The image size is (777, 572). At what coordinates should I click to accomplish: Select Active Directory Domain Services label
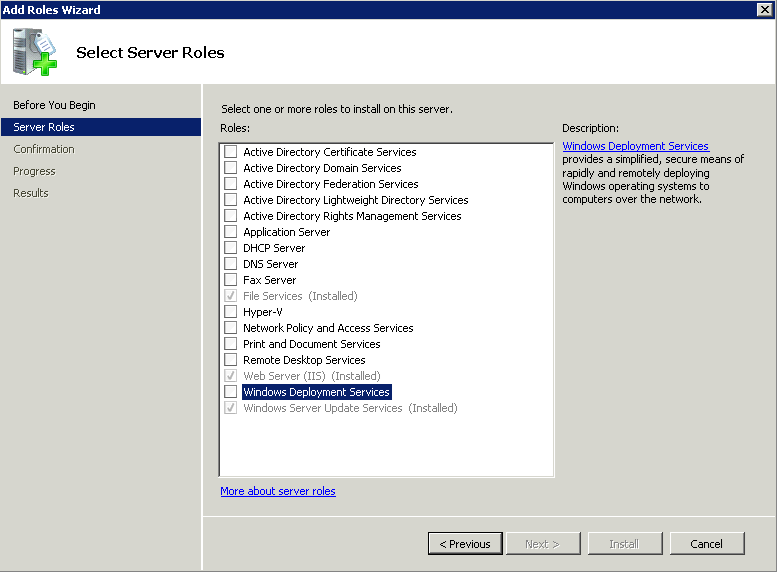(322, 168)
